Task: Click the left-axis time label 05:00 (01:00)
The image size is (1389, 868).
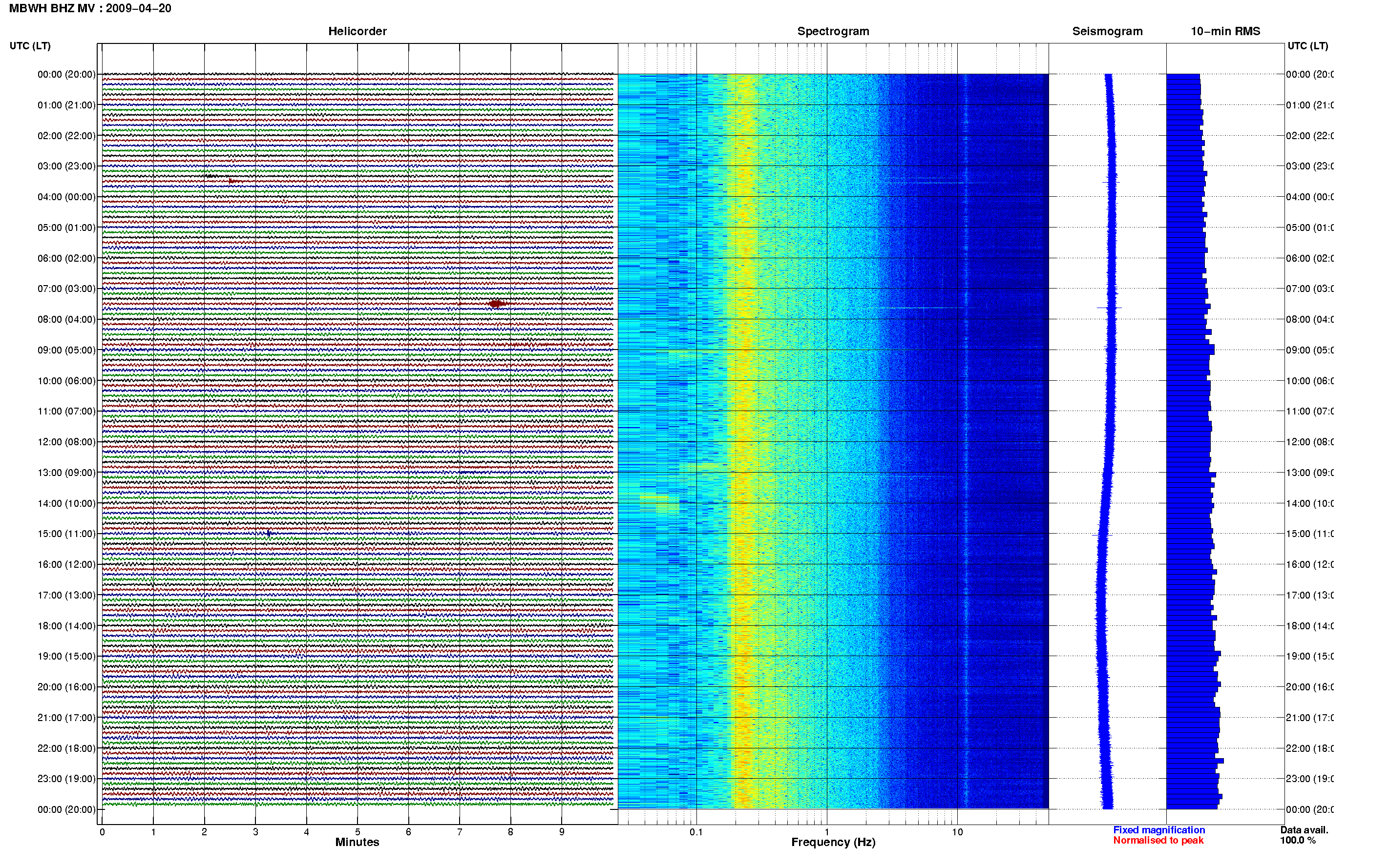Action: pos(66,227)
